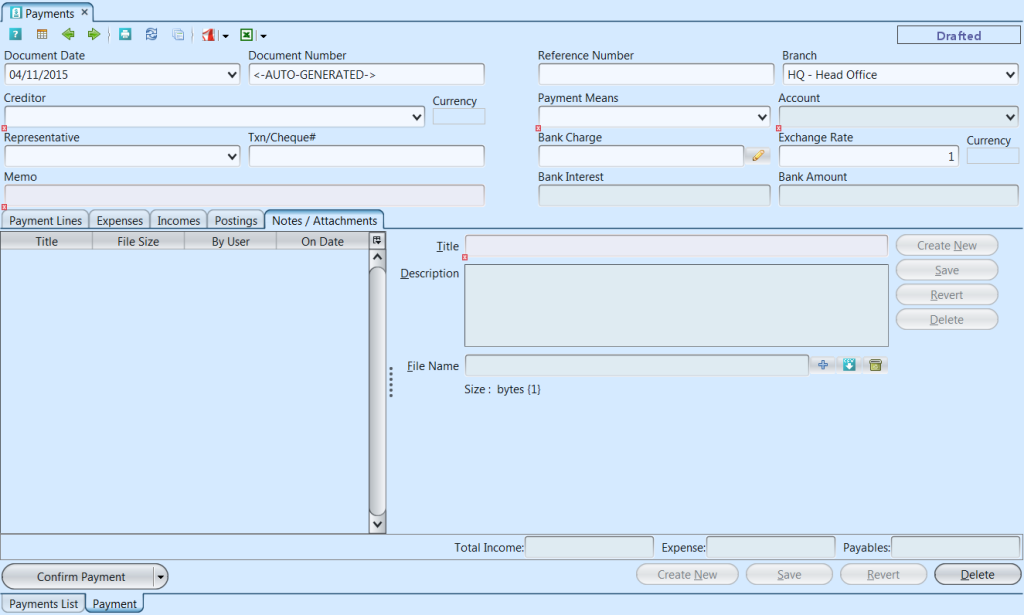Click the Document Number field
The height and width of the screenshot is (615, 1024).
(x=366, y=74)
